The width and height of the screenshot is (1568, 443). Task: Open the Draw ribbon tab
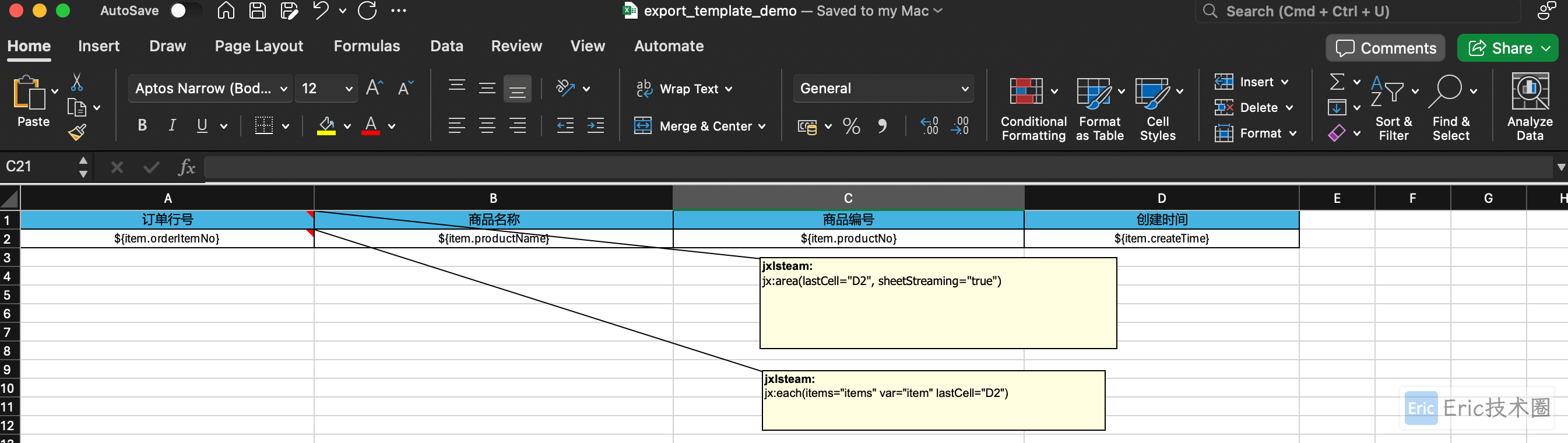[x=167, y=46]
